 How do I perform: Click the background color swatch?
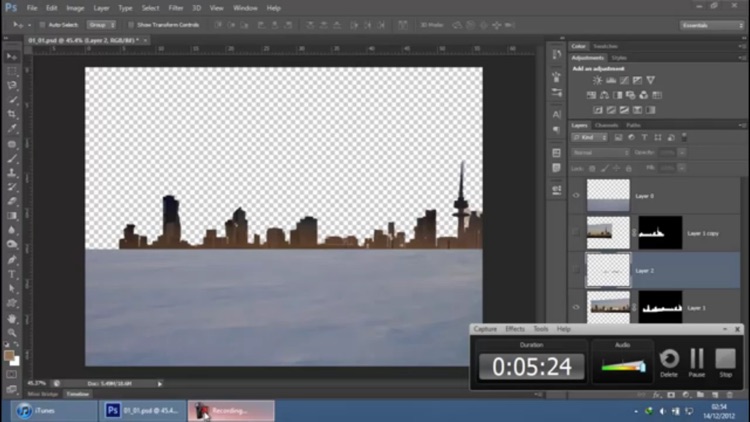tap(15, 361)
